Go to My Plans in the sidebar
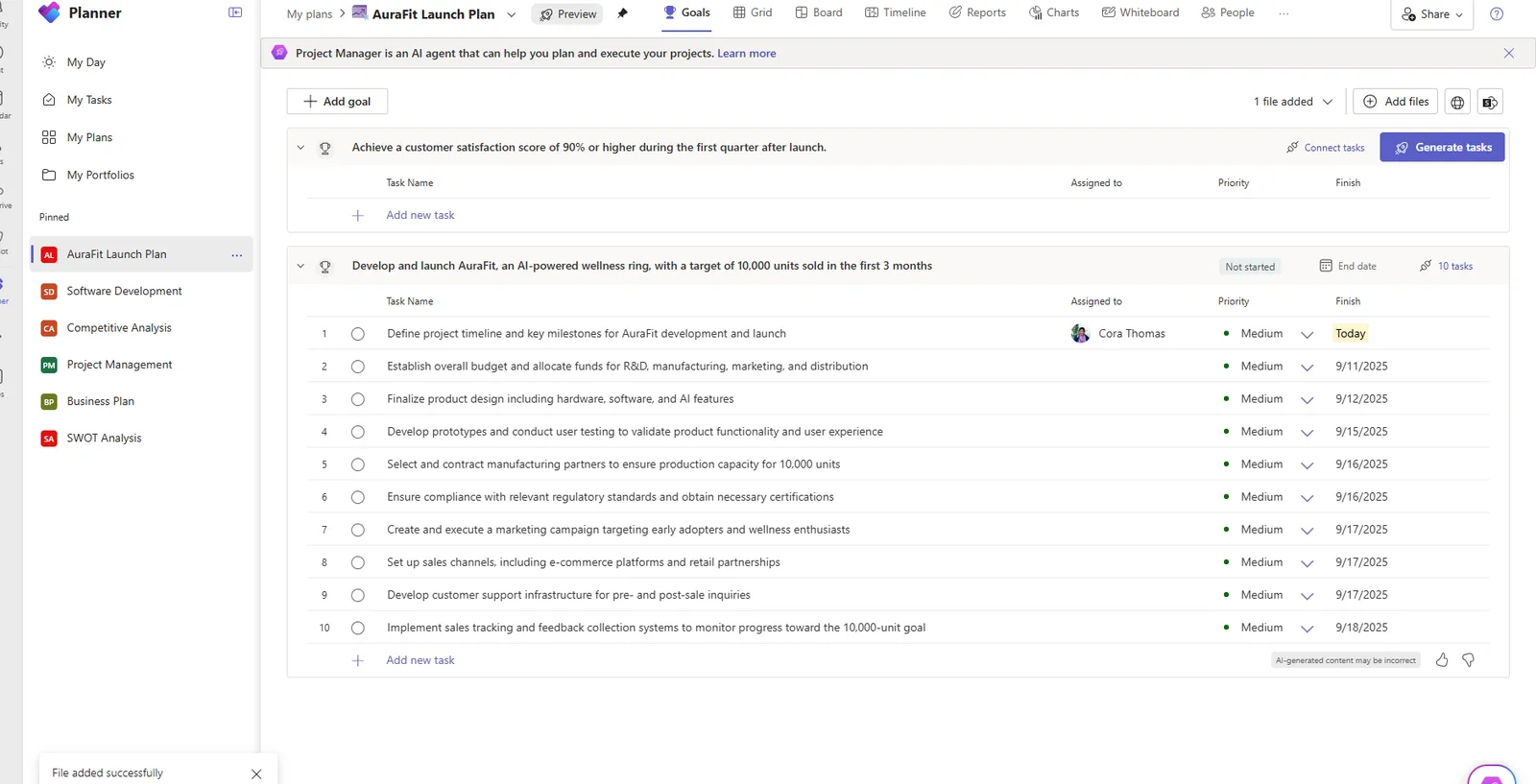1536x784 pixels. pyautogui.click(x=88, y=137)
